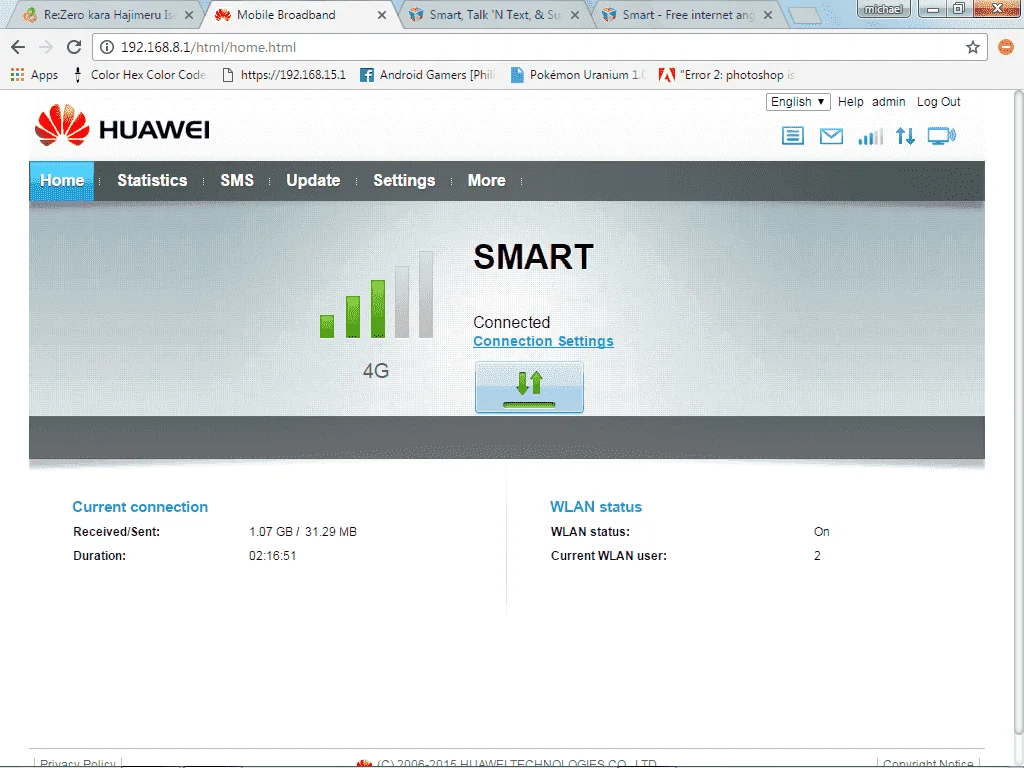Viewport: 1024px width, 768px height.
Task: Open a new browser tab
Action: click(804, 16)
